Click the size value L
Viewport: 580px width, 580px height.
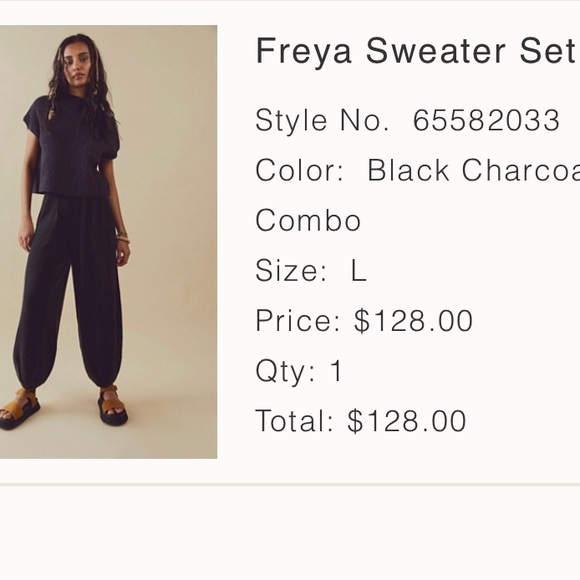click(x=358, y=270)
